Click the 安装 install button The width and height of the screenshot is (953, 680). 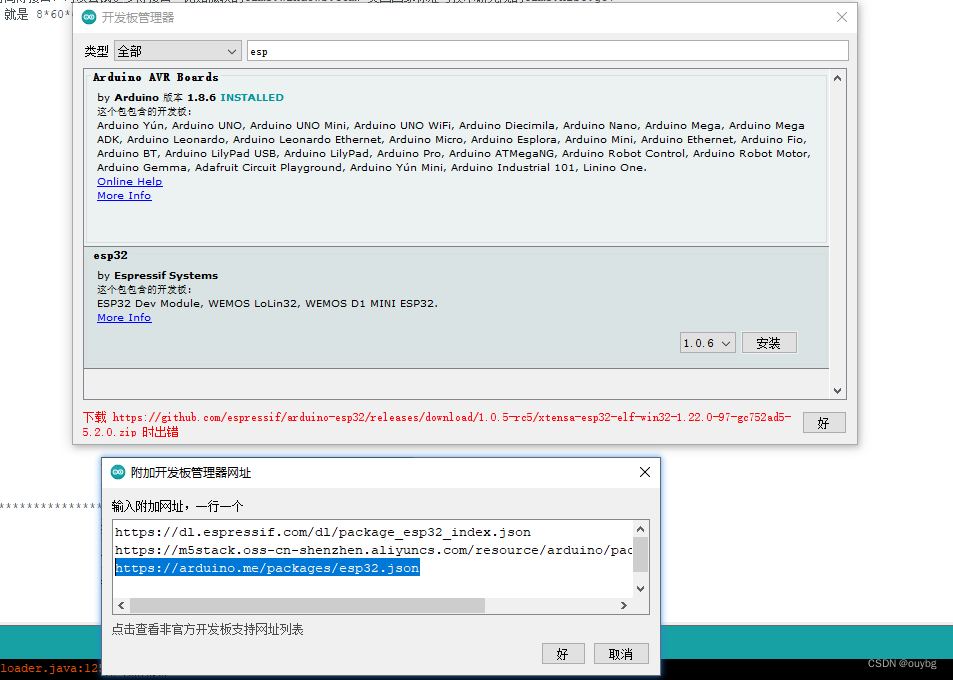(x=769, y=343)
